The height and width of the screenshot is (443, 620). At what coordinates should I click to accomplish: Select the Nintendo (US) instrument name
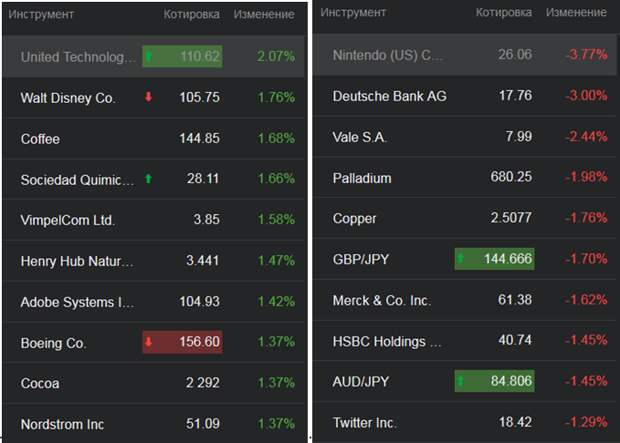coord(388,54)
